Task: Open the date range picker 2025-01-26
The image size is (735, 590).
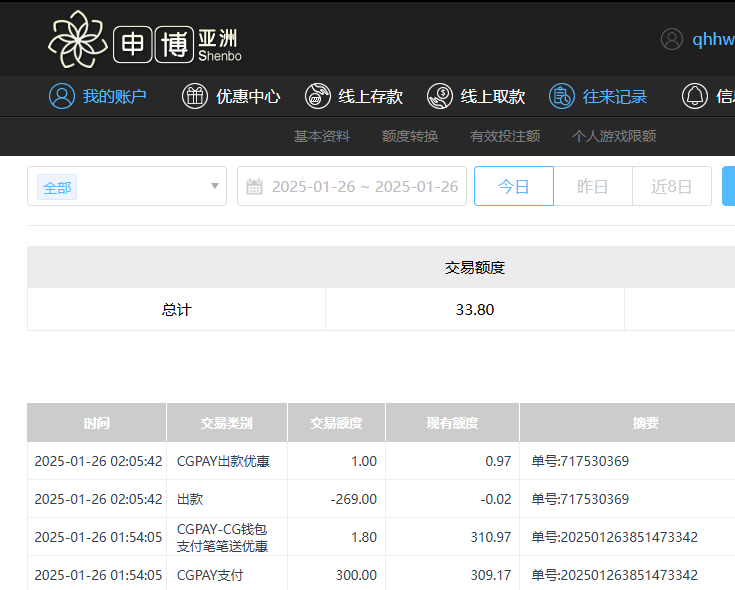Action: [x=364, y=187]
